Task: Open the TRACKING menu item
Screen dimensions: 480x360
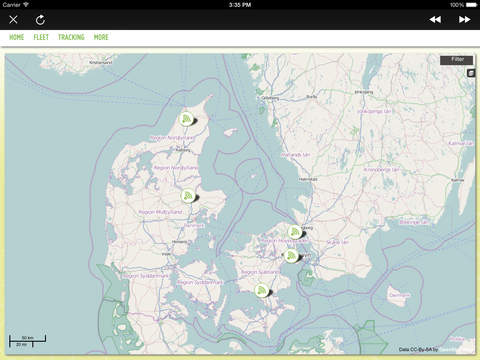Action: [71, 37]
